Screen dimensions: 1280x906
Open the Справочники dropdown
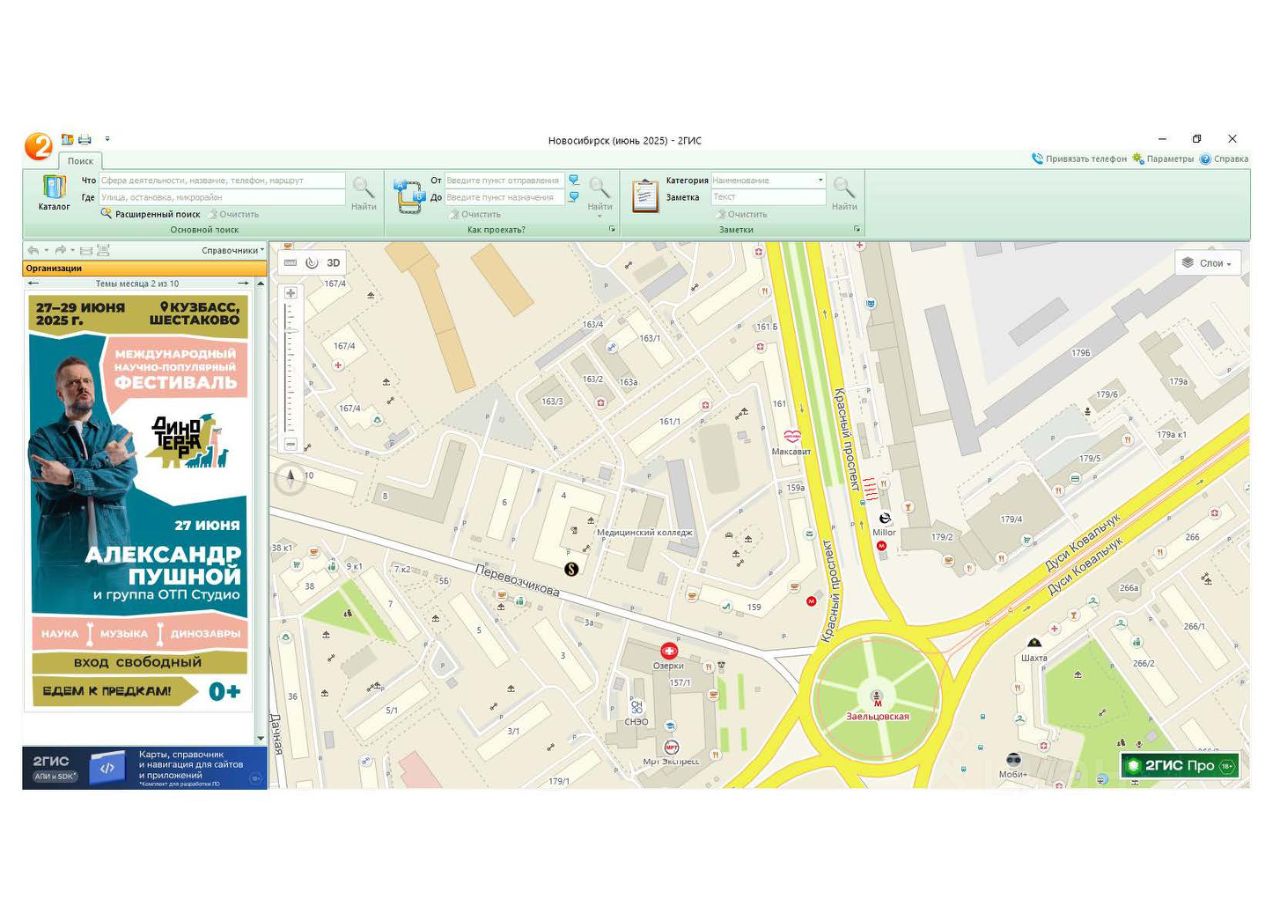tap(233, 250)
